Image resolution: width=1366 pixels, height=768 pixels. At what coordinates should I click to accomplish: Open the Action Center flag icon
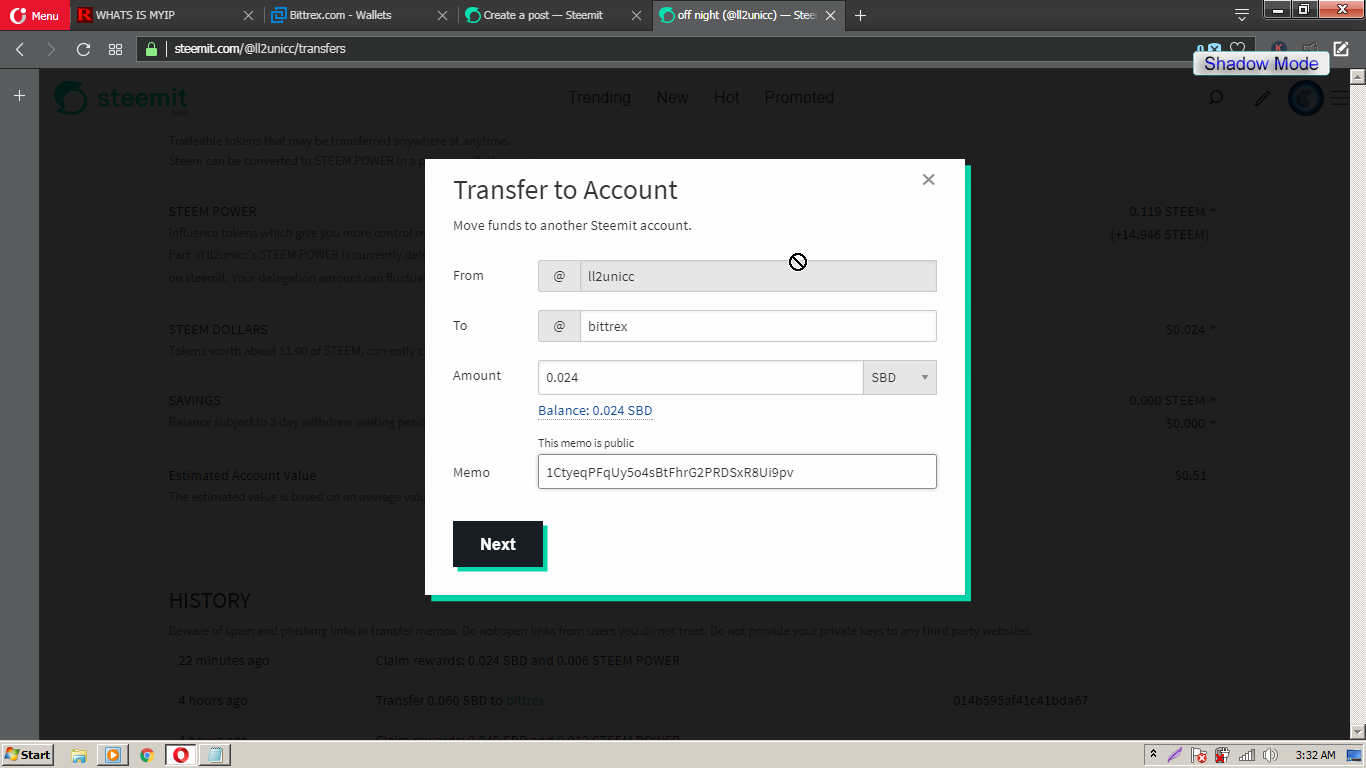[x=1199, y=756]
